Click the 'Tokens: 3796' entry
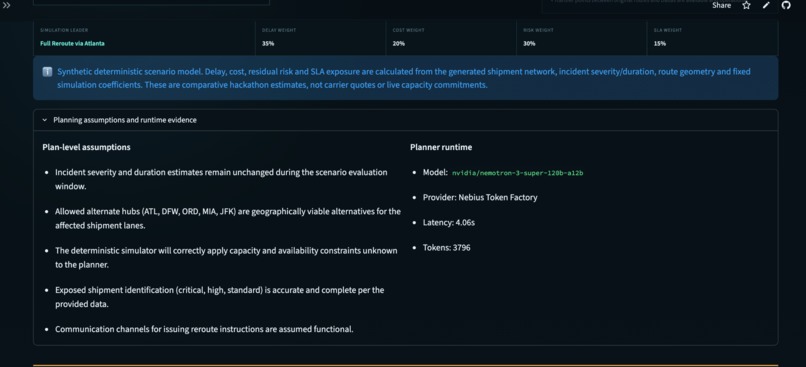The image size is (806, 367). pos(447,248)
